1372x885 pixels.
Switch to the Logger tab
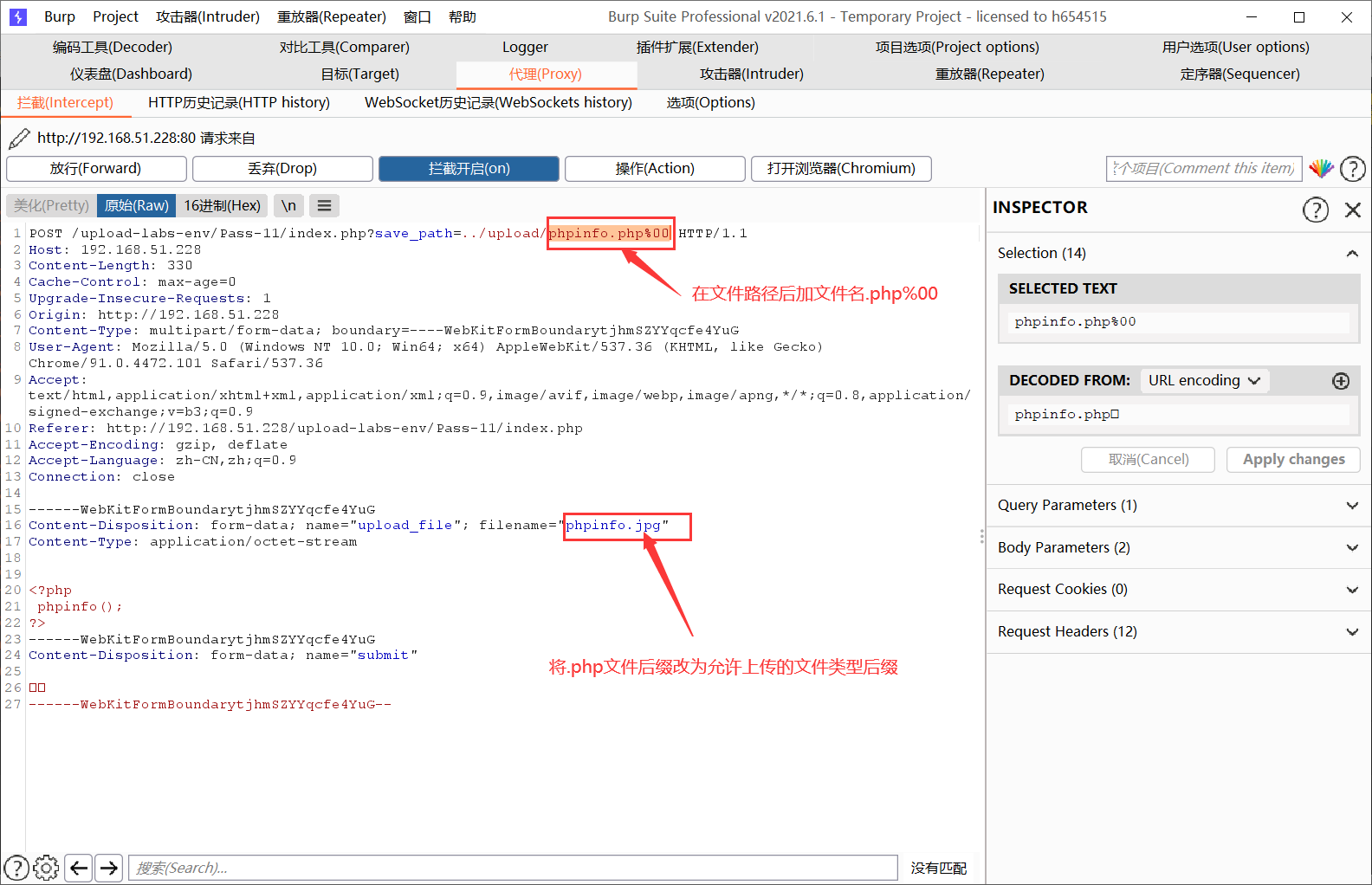525,47
